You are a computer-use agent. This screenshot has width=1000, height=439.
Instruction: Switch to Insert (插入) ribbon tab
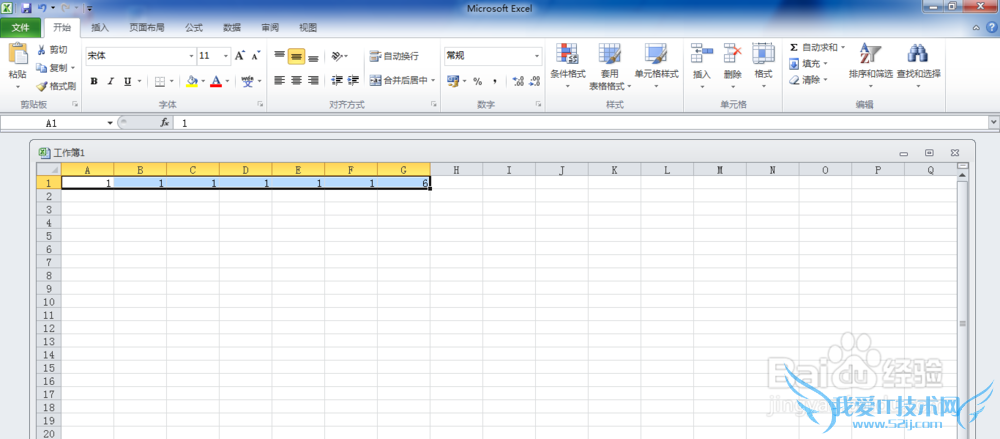pyautogui.click(x=100, y=27)
